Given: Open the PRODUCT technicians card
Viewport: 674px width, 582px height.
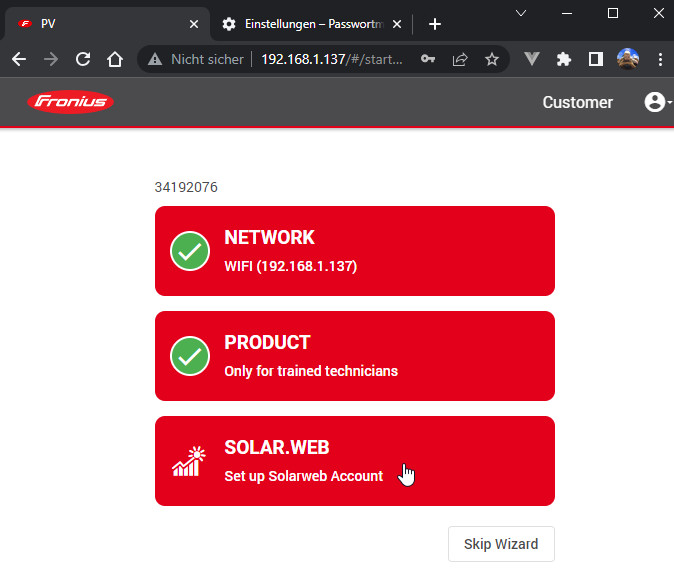Looking at the screenshot, I should 354,356.
